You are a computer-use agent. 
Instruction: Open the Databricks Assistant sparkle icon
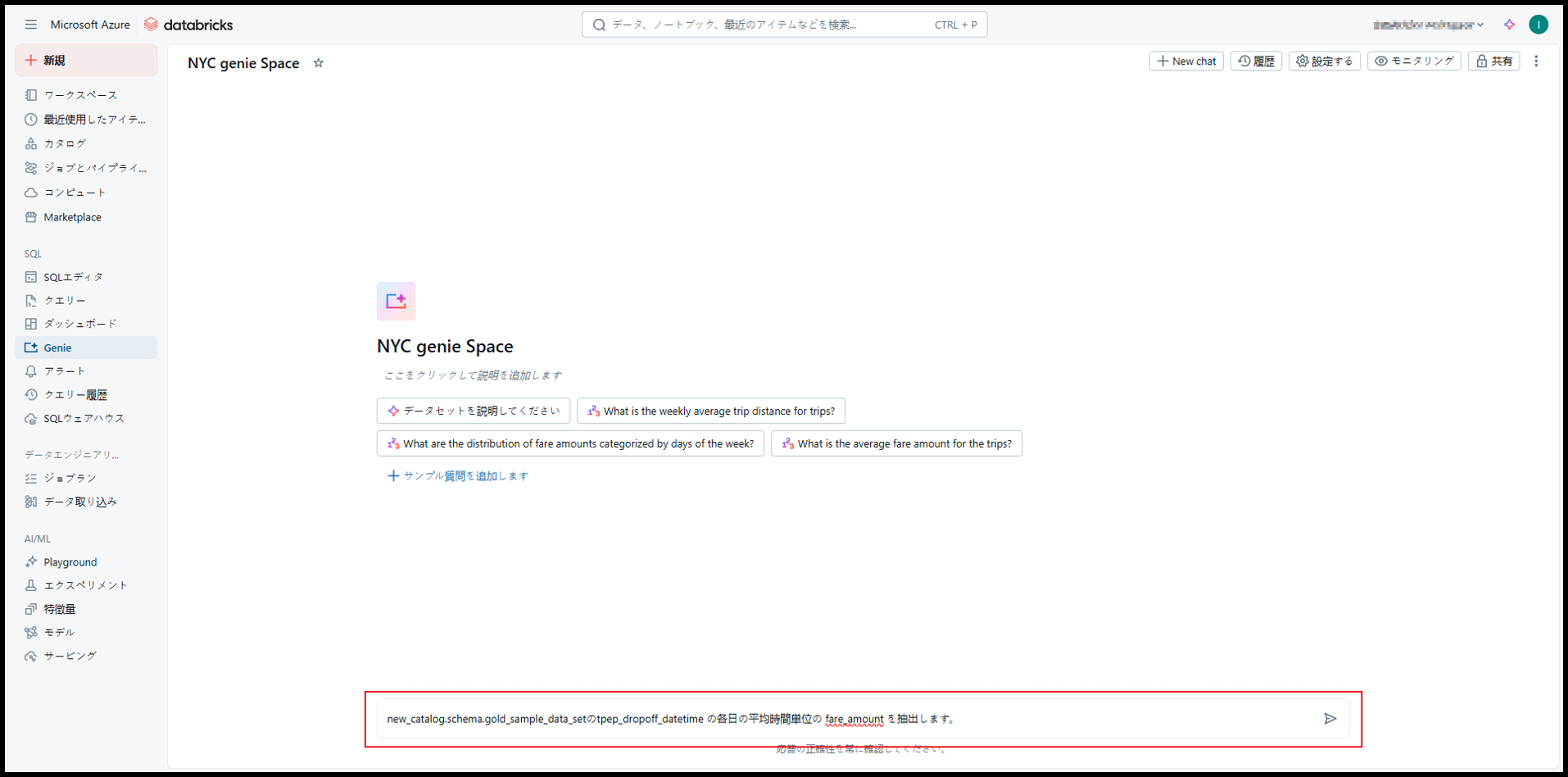(x=1509, y=25)
